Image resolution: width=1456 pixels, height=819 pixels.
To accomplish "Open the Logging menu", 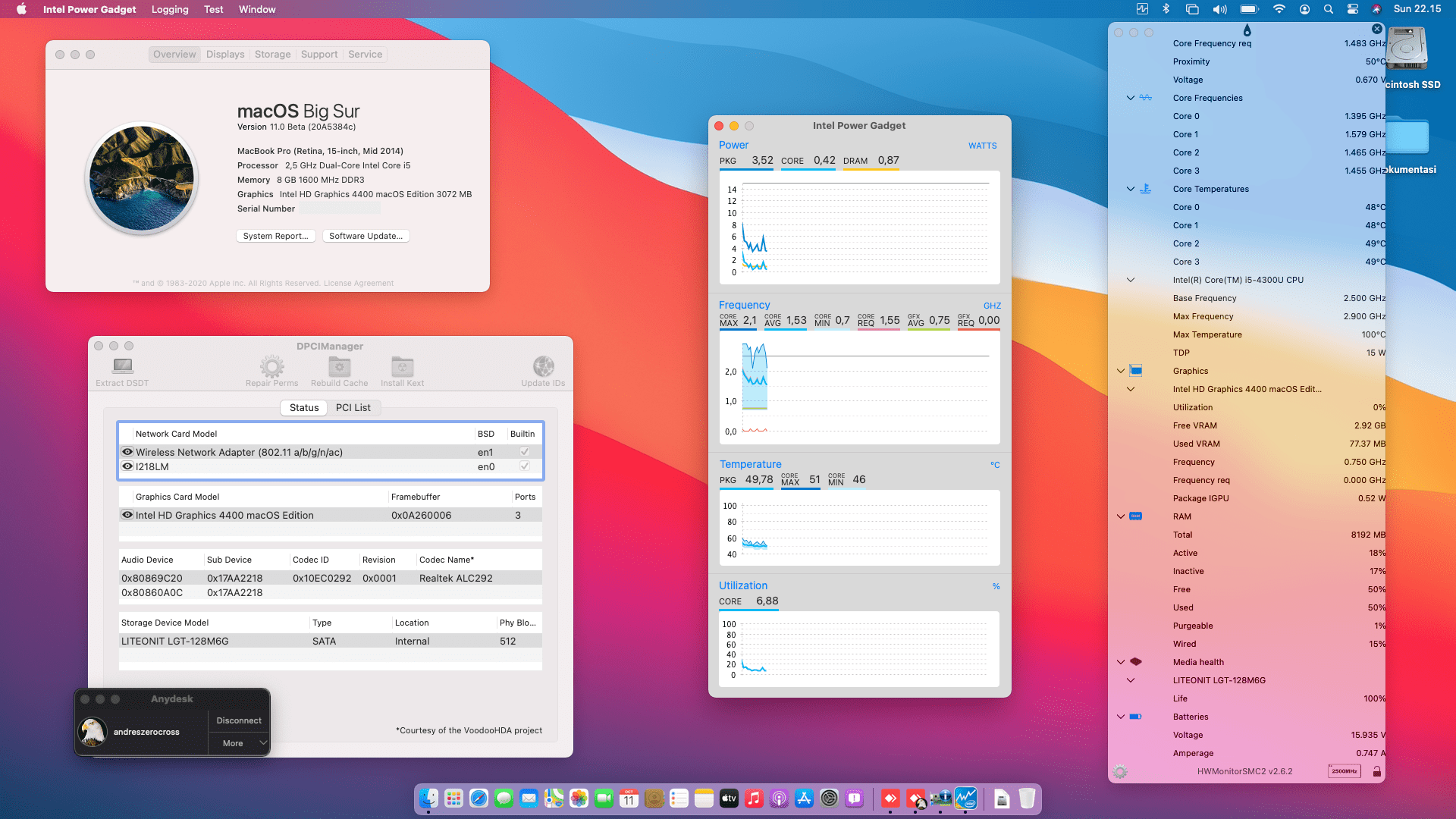I will (x=169, y=9).
